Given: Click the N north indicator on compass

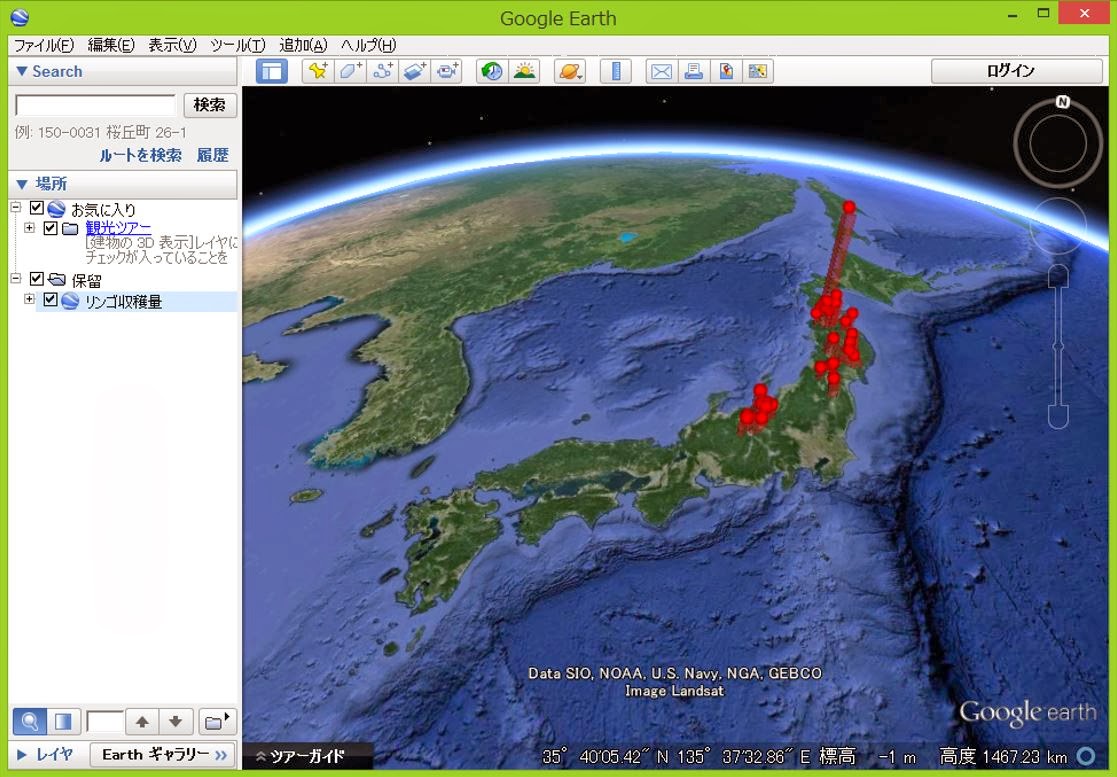Looking at the screenshot, I should tap(1062, 102).
